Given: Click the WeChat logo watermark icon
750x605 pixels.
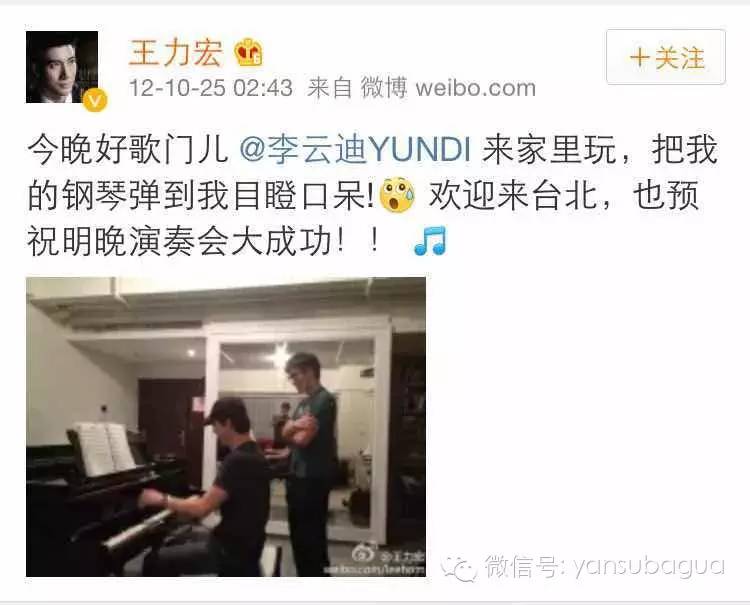Looking at the screenshot, I should click(x=458, y=568).
